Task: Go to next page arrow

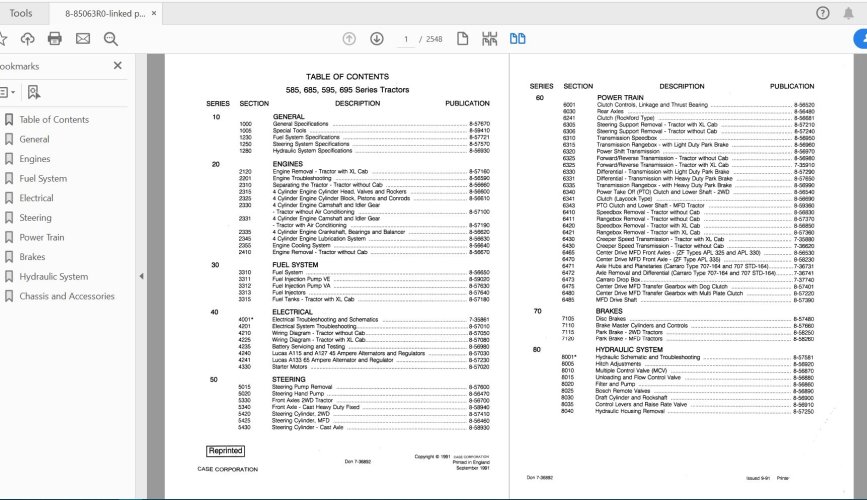Action: click(377, 39)
